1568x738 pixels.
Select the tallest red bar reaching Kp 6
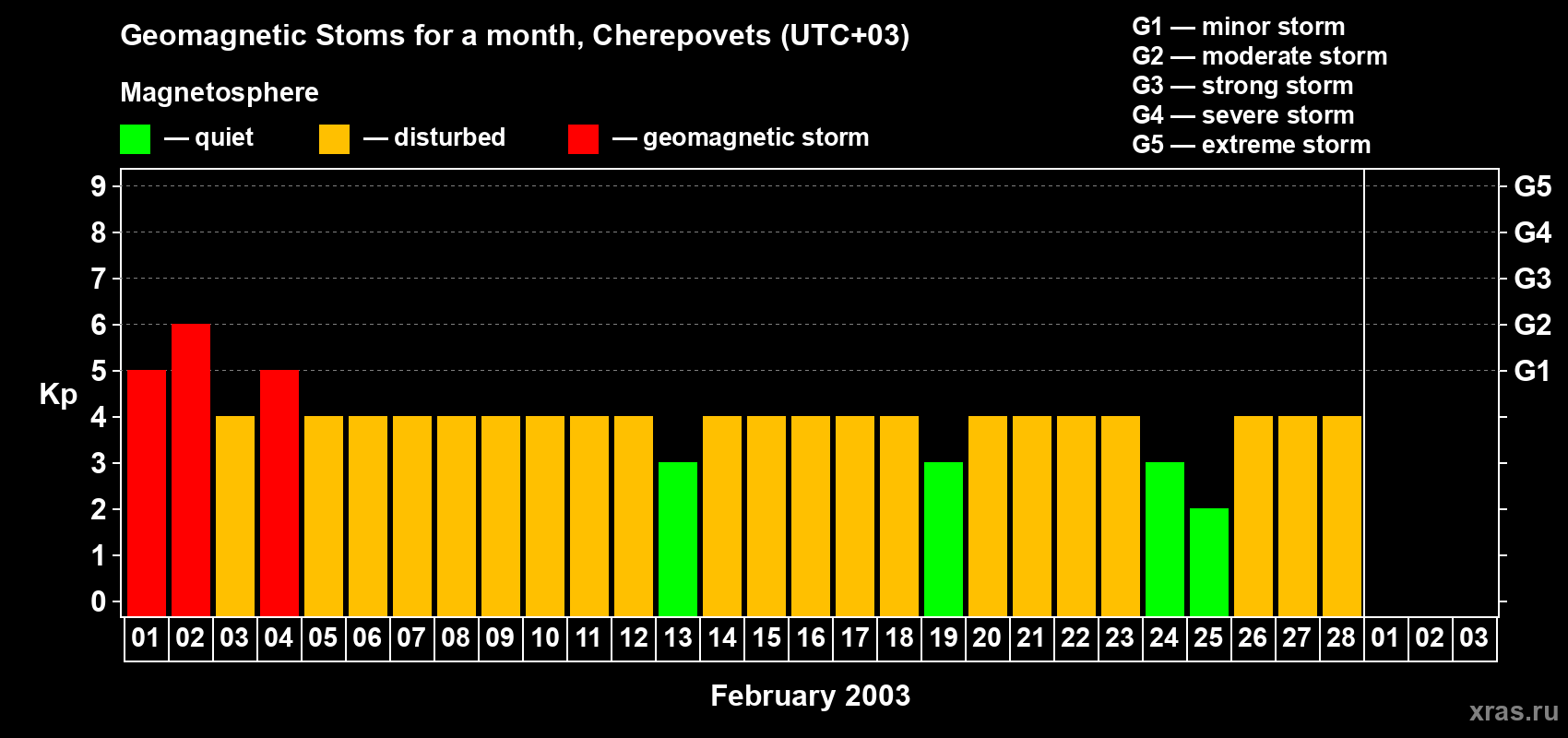pos(191,470)
